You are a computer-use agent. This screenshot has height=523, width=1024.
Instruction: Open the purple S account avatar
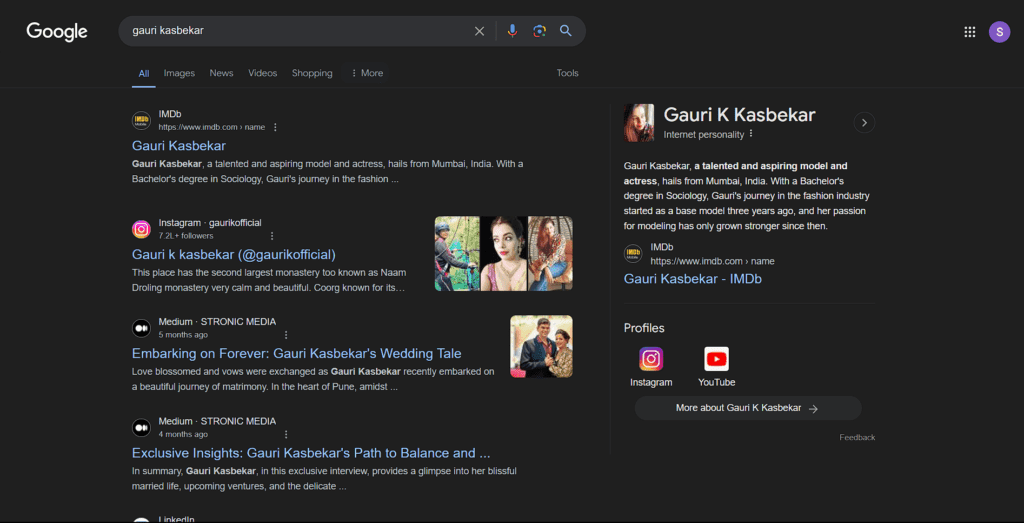pos(999,31)
